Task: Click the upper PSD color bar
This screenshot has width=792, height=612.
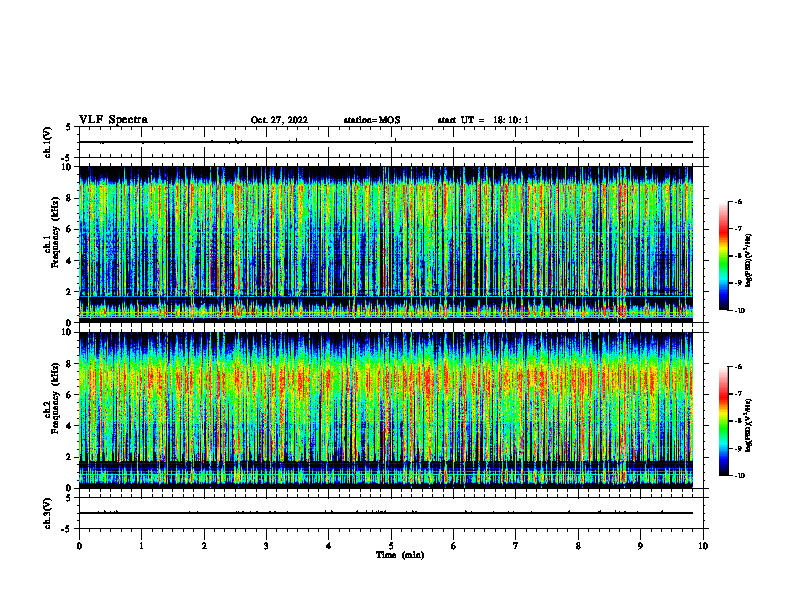Action: [723, 256]
